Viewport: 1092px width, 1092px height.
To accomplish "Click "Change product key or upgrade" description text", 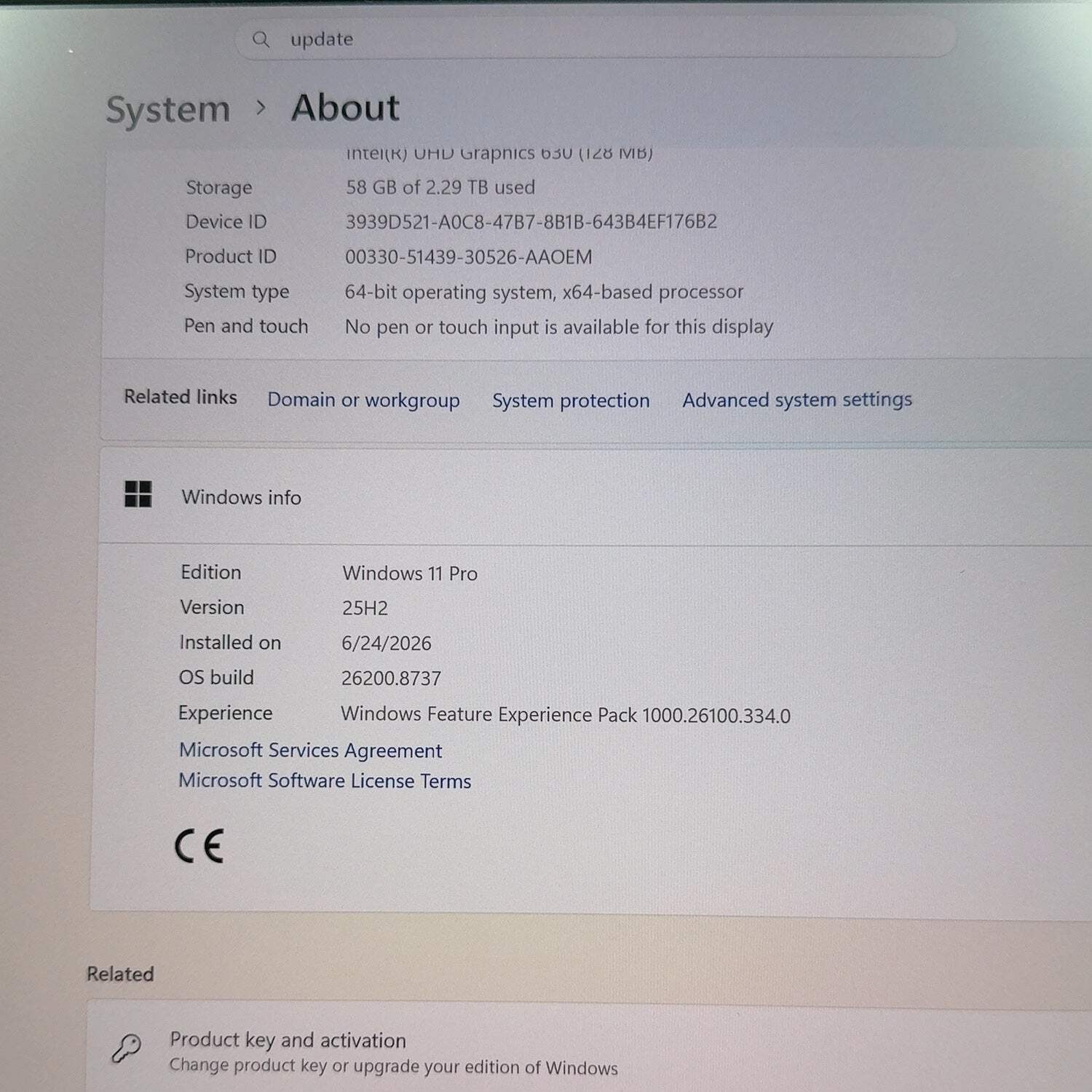I will point(394,1067).
